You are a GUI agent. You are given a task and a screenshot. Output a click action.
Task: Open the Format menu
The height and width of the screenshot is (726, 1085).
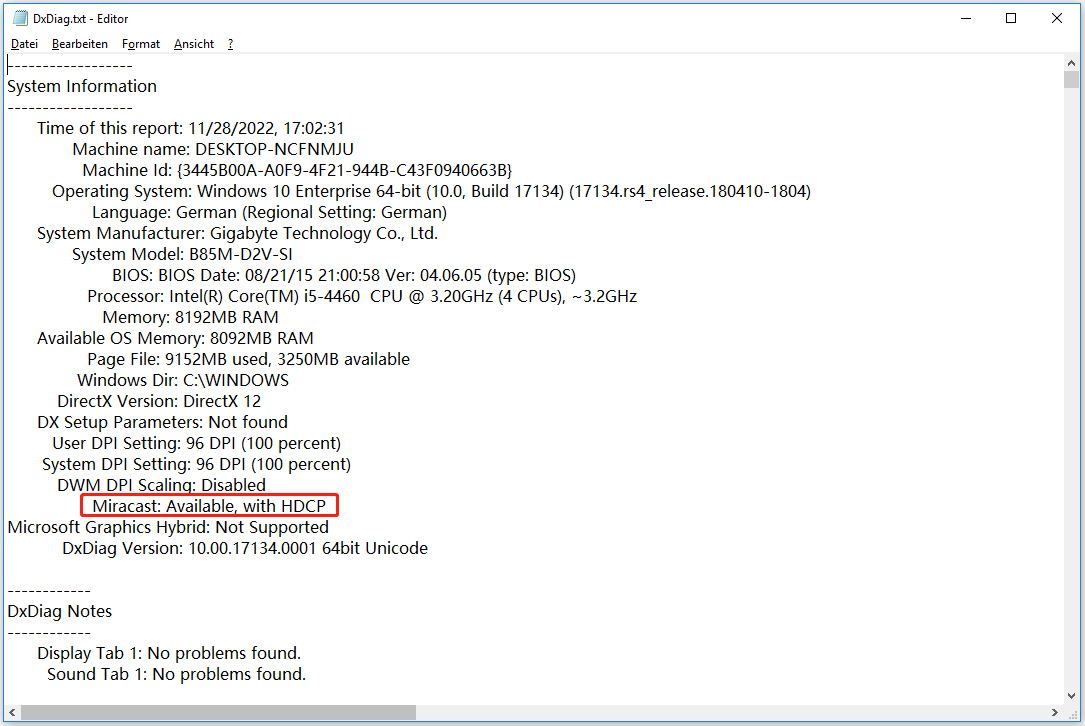click(140, 43)
